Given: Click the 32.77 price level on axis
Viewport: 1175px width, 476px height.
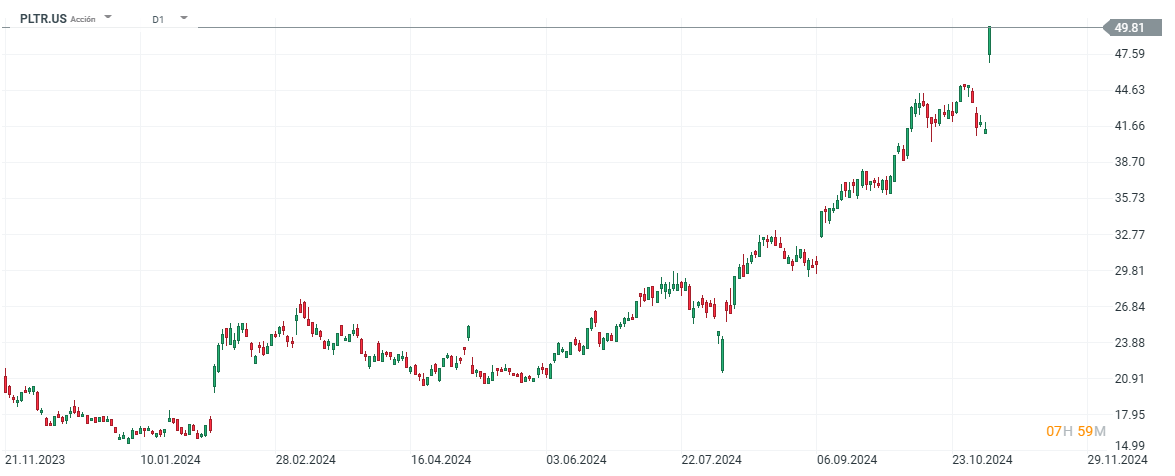Looking at the screenshot, I should point(1130,234).
